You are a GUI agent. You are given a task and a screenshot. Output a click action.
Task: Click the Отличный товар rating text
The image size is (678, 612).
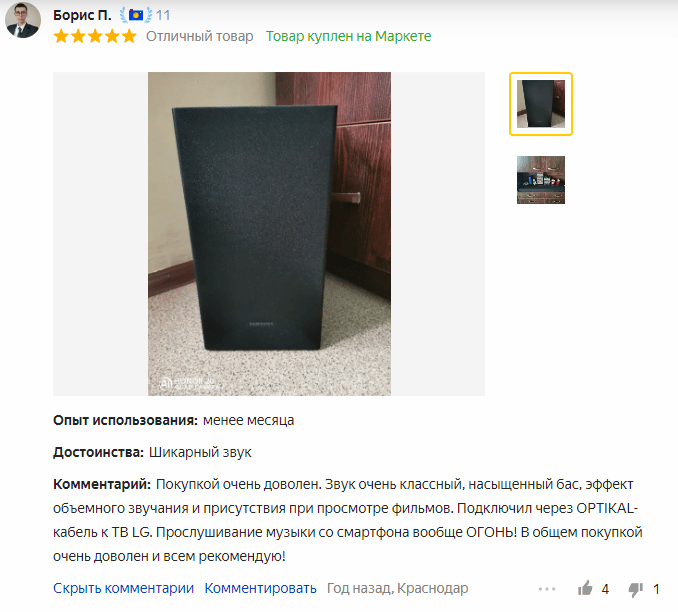point(199,36)
